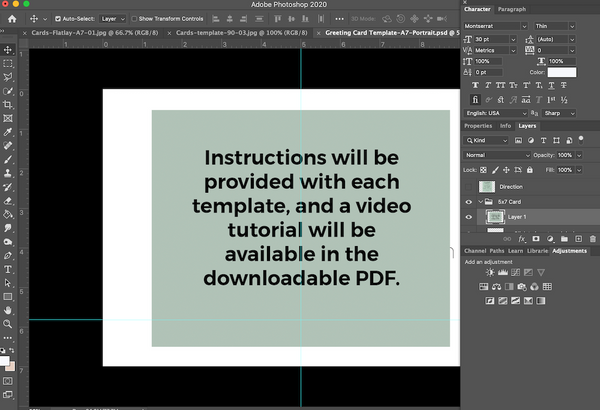Open the (Auto) leading dropdown
The image size is (600, 410).
(x=572, y=39)
